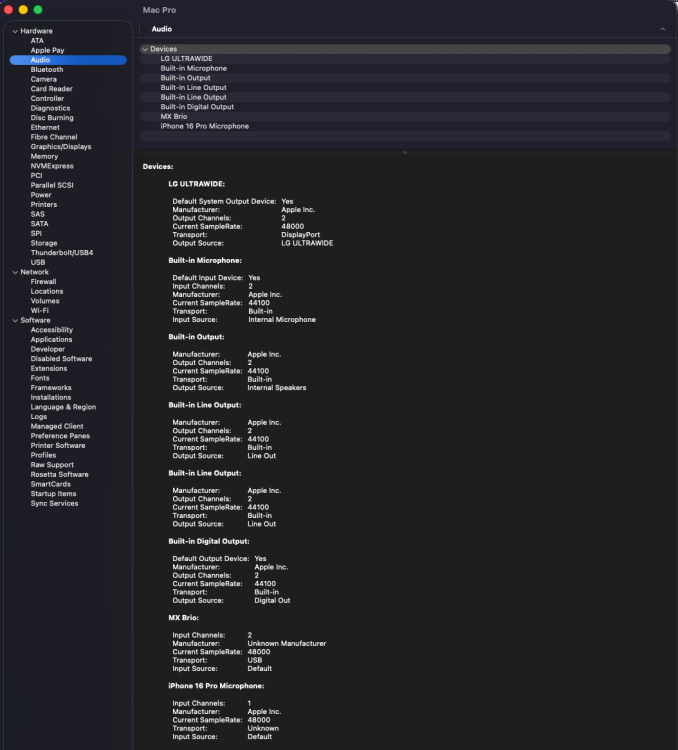Screen dimensions: 678x750
Task: Select the highlighted Audio sidebar item
Action: (x=68, y=60)
